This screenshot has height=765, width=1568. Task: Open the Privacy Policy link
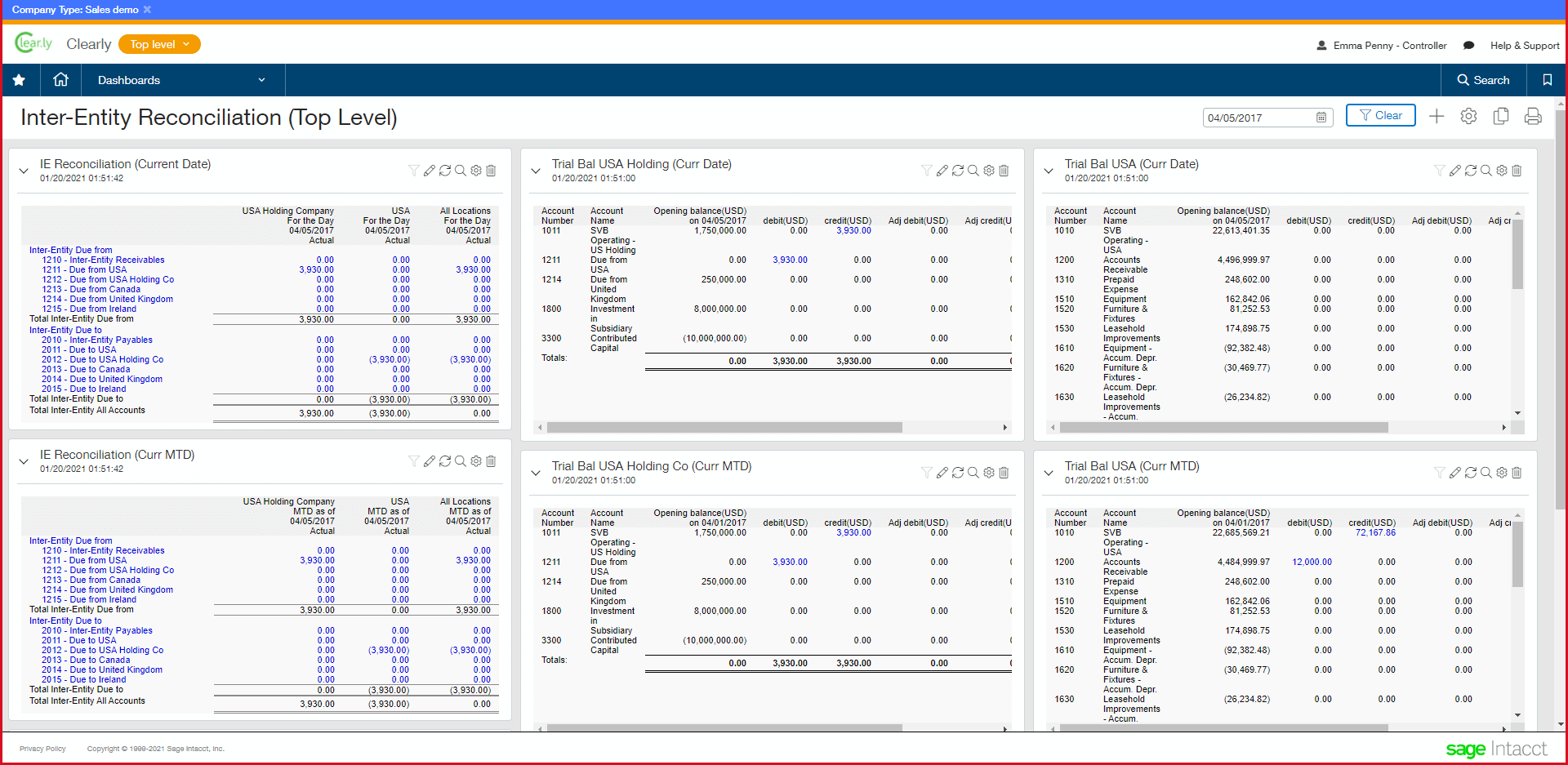pos(42,749)
